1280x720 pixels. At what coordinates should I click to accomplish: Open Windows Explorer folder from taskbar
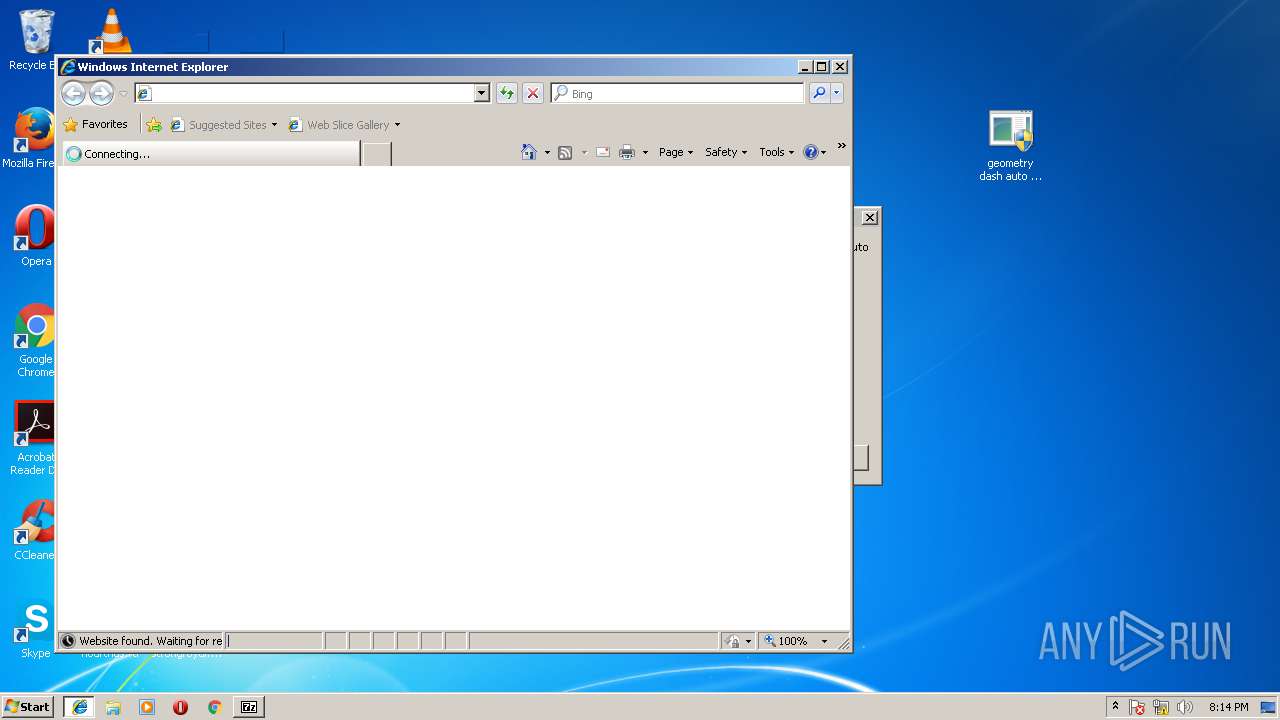tap(113, 707)
